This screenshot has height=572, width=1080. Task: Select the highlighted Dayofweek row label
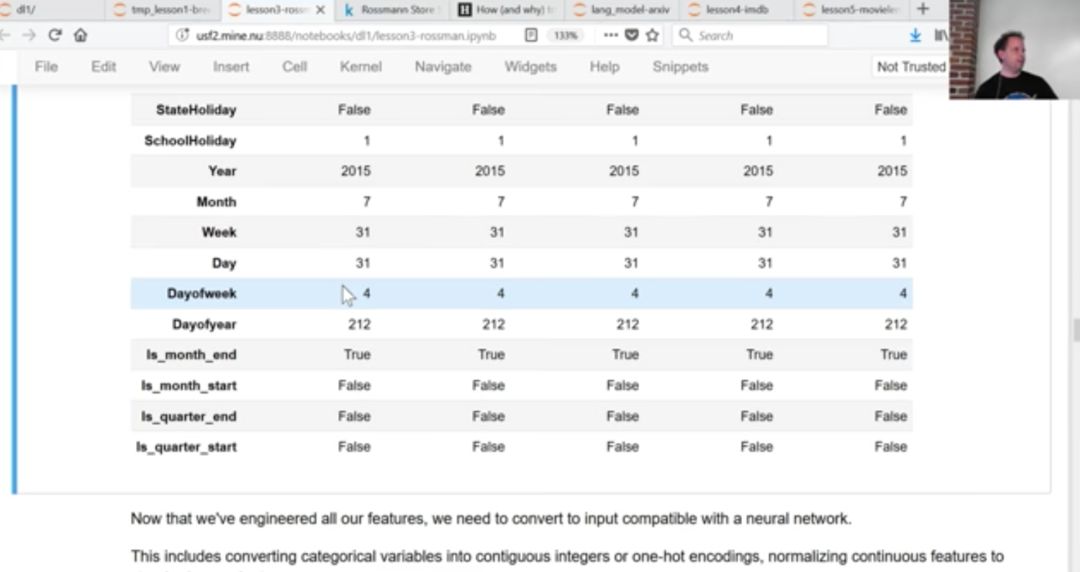pyautogui.click(x=201, y=294)
